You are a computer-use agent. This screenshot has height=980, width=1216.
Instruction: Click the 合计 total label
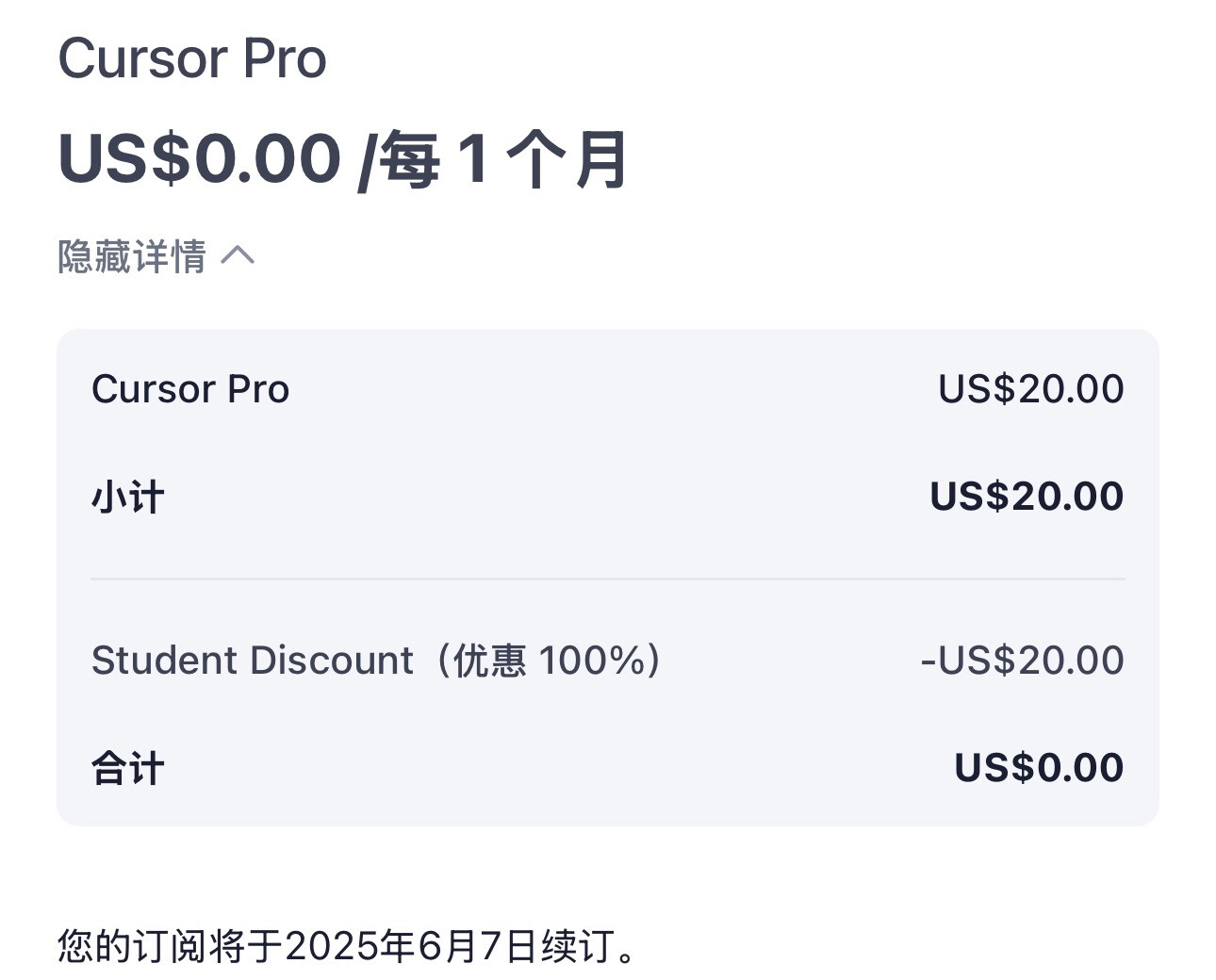[x=128, y=768]
